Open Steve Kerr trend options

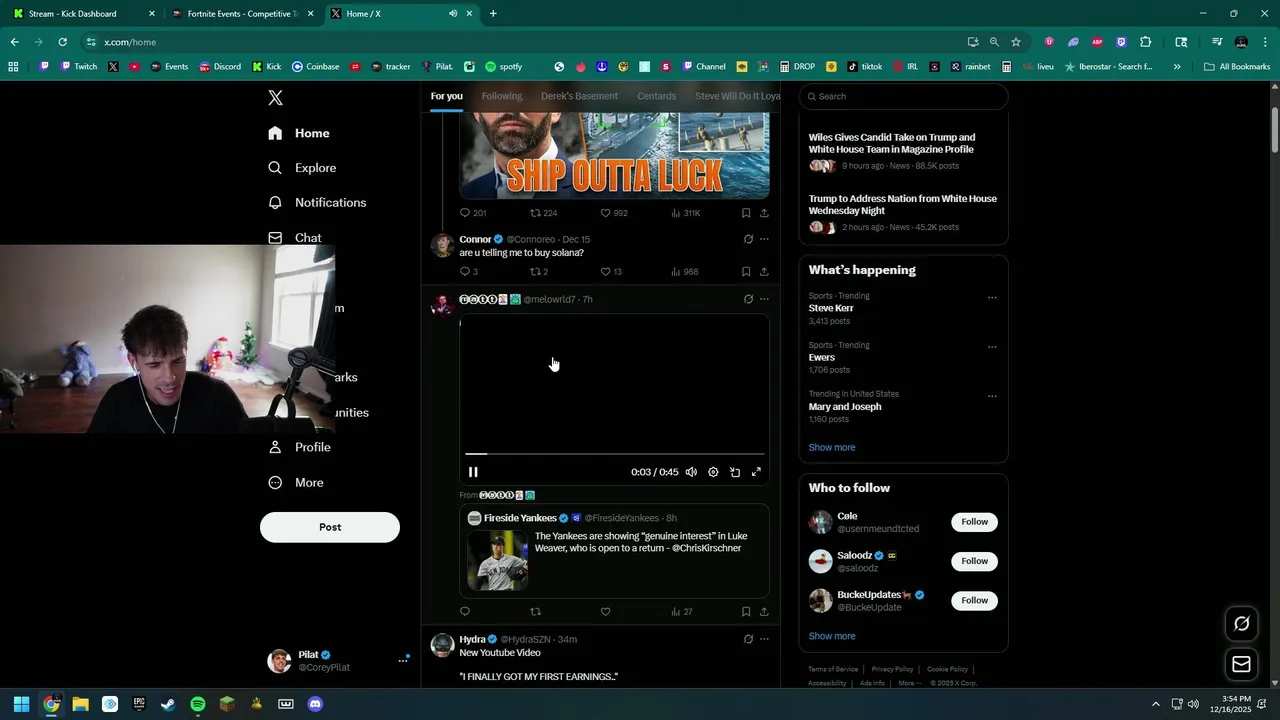pos(992,297)
